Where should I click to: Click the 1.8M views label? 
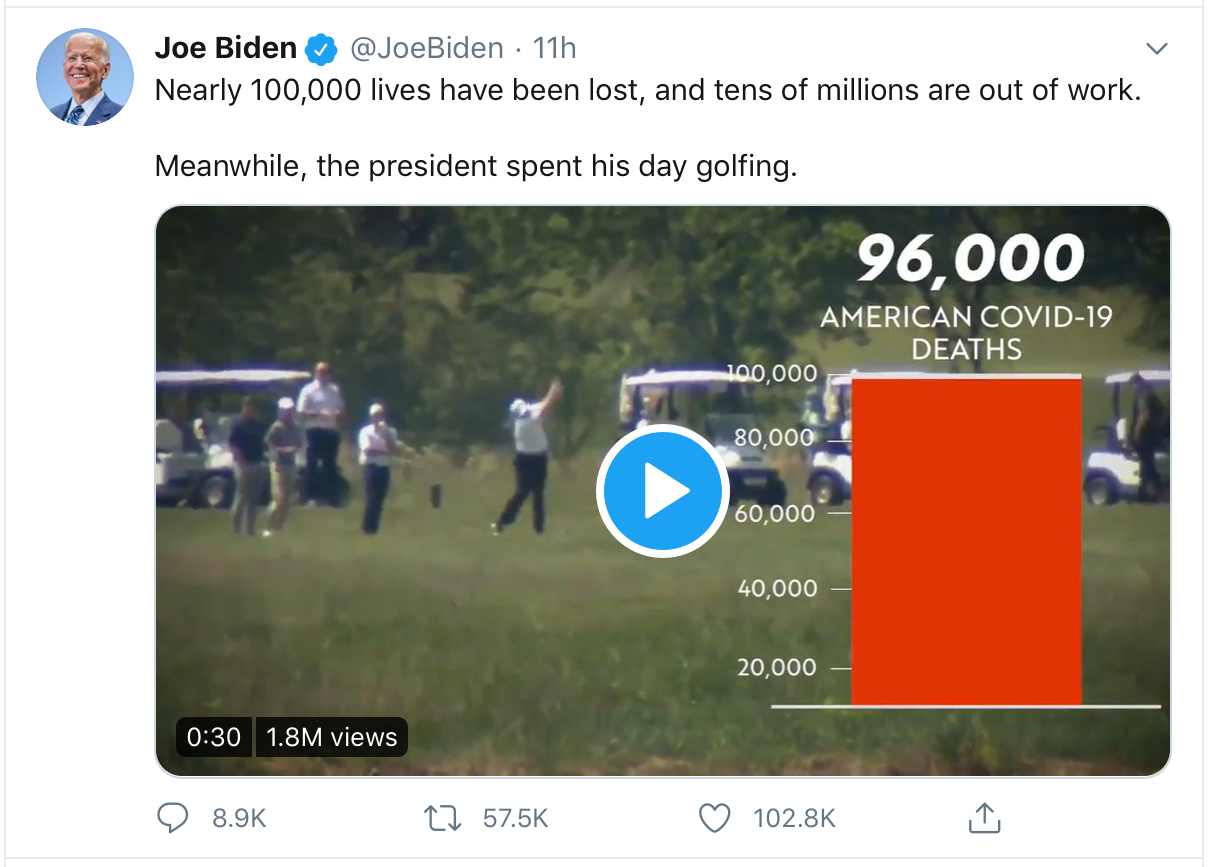click(x=332, y=737)
